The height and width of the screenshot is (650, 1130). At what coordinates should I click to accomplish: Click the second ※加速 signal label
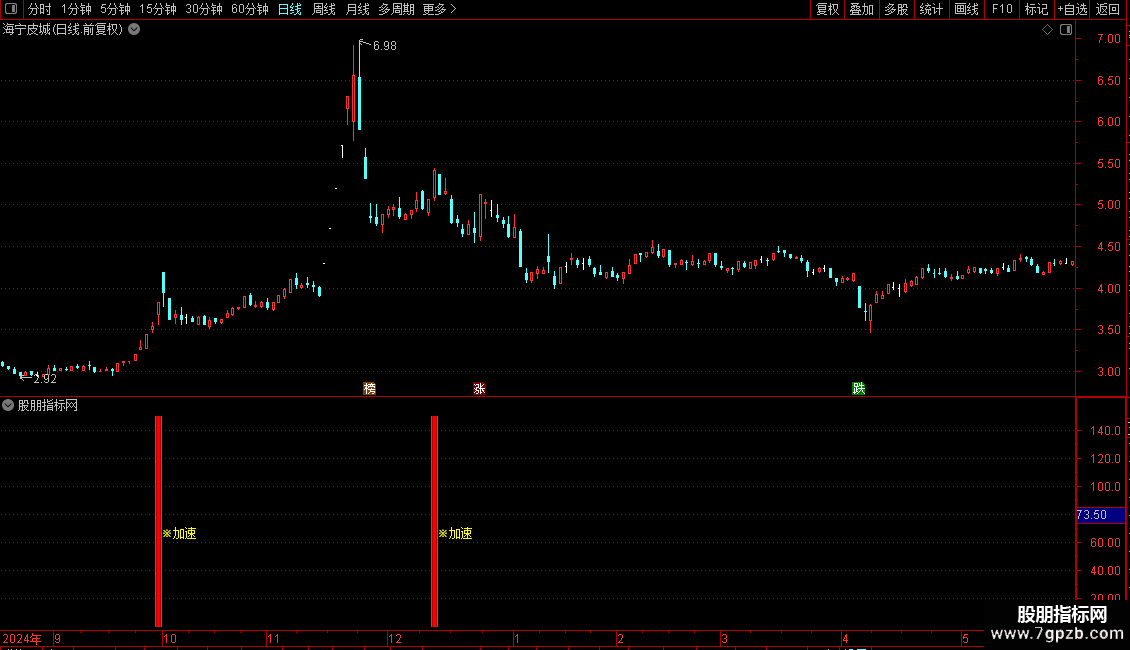point(455,533)
